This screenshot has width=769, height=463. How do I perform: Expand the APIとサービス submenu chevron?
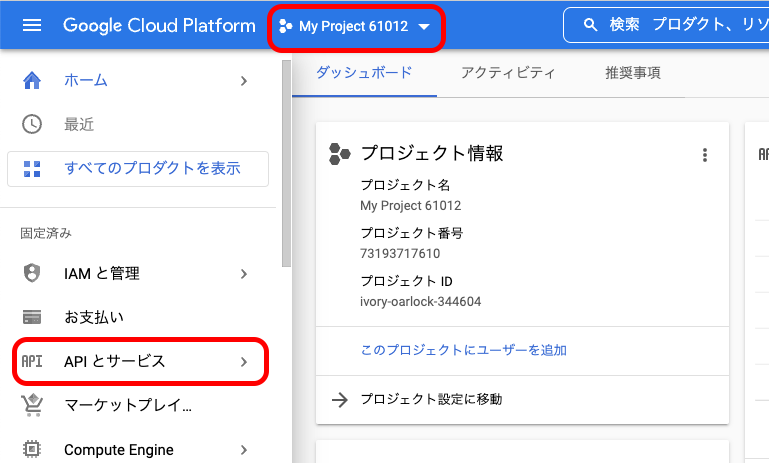click(244, 361)
